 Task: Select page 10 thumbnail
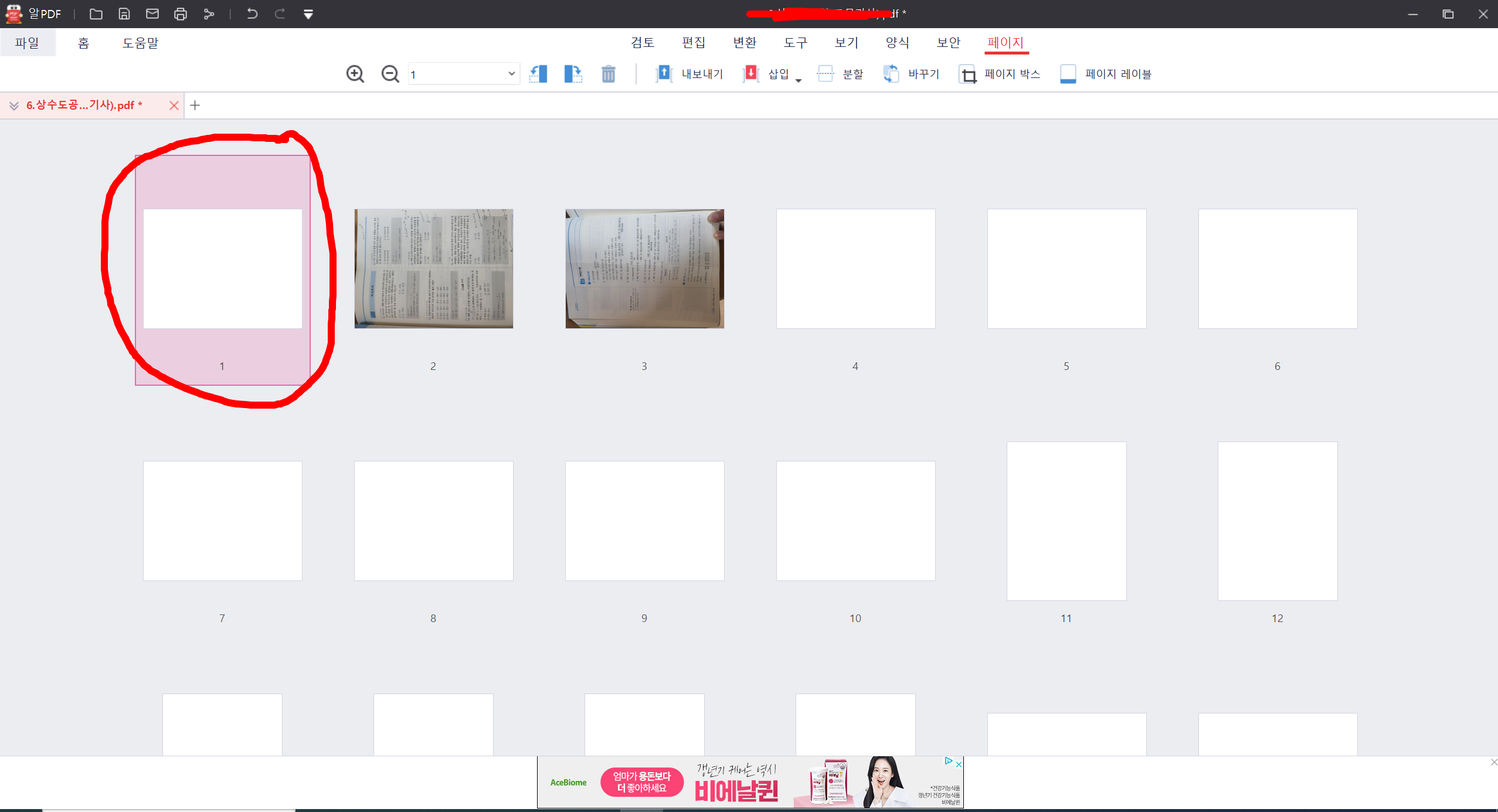(856, 521)
